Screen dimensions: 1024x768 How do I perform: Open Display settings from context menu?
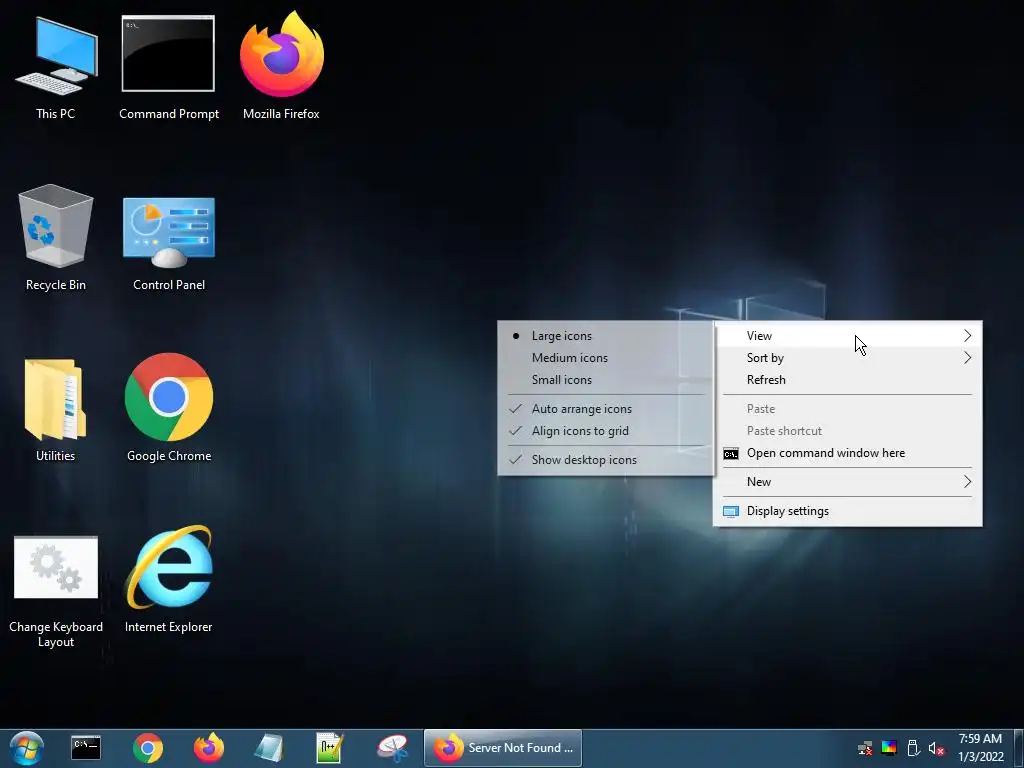tap(848, 511)
